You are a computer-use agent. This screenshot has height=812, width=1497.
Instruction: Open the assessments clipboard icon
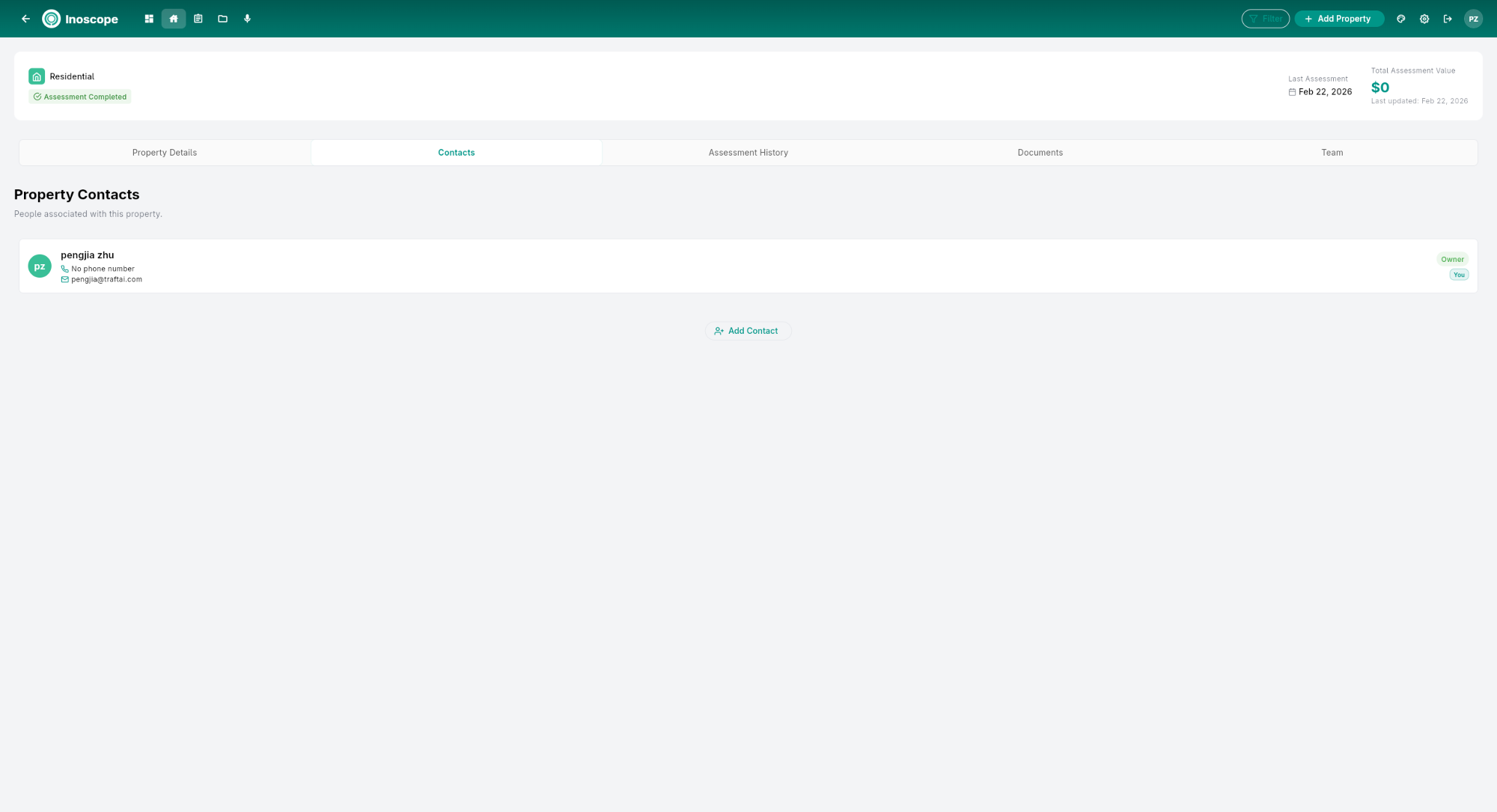tap(198, 19)
